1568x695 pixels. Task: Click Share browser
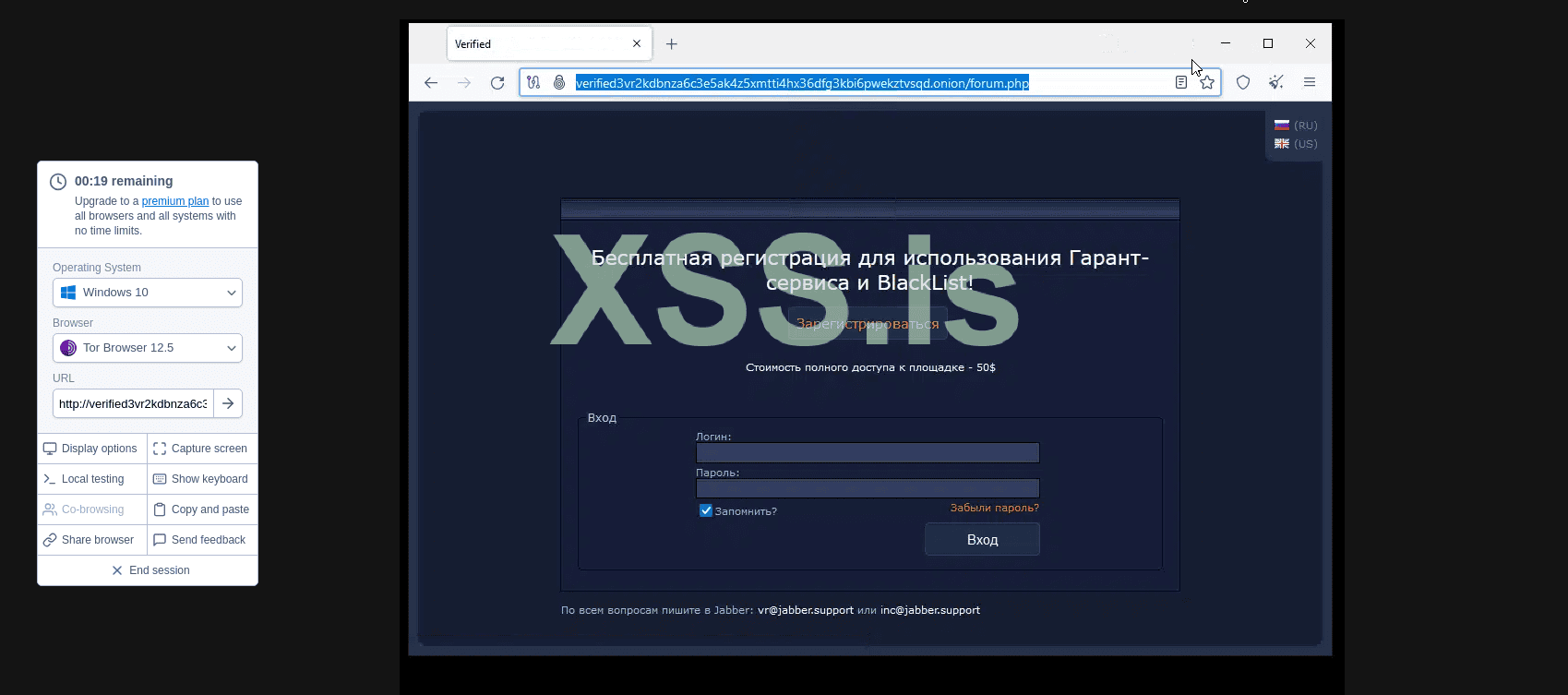92,540
